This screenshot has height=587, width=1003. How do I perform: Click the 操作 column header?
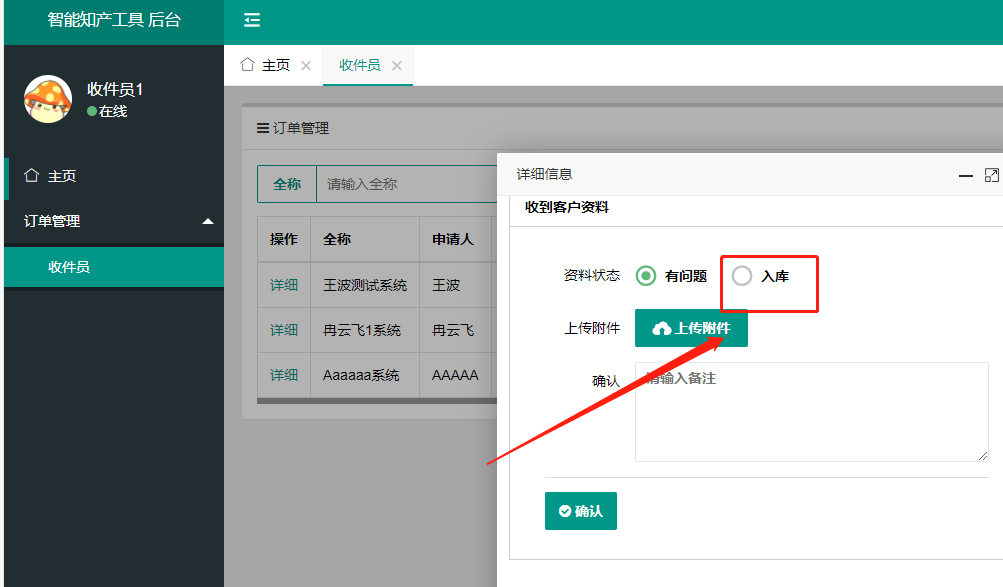click(x=284, y=239)
